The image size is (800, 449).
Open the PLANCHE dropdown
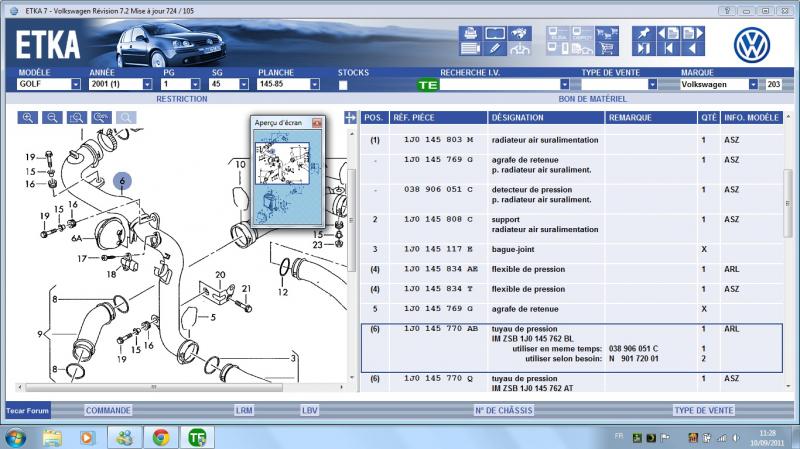[x=315, y=84]
